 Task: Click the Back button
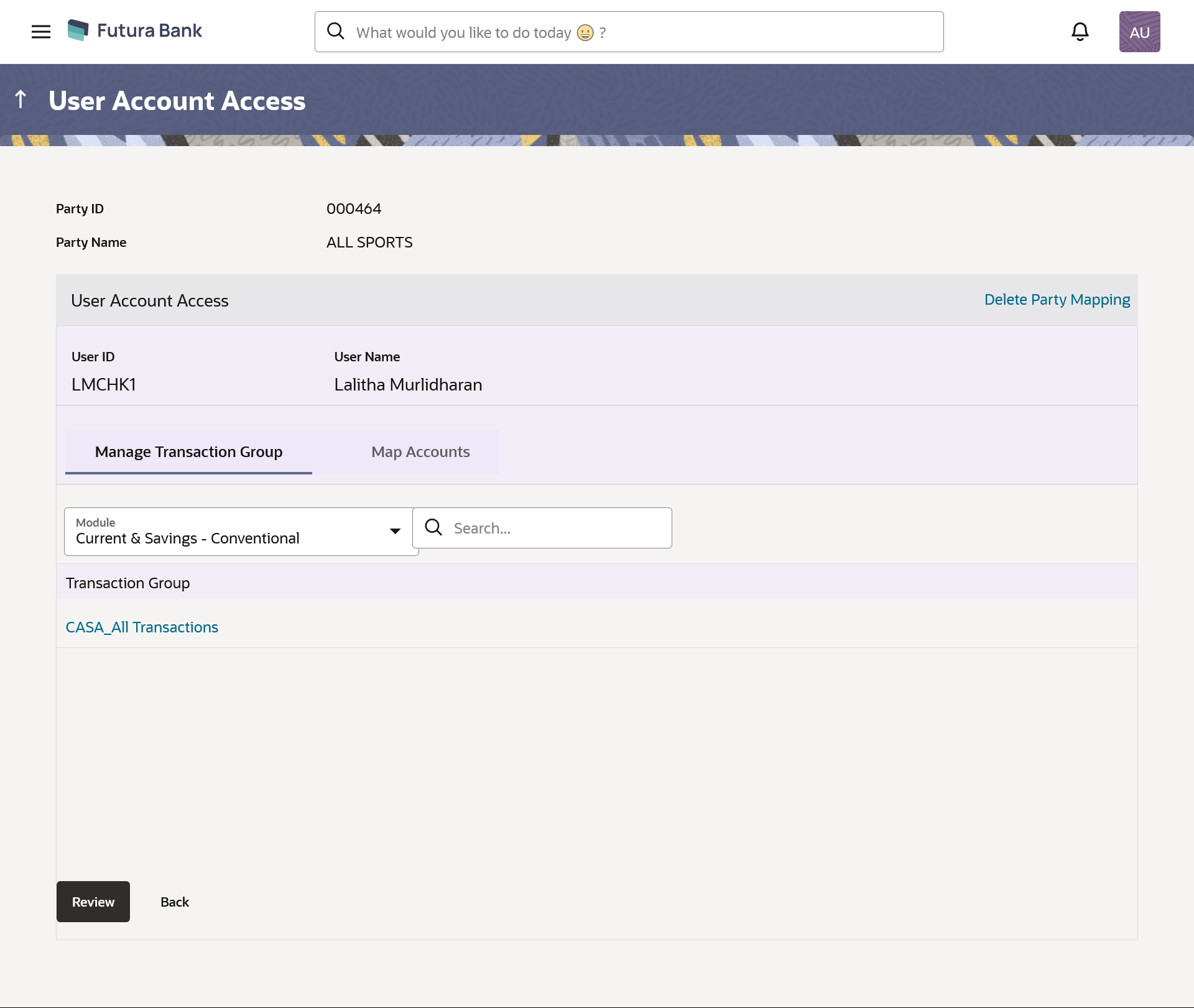point(174,902)
